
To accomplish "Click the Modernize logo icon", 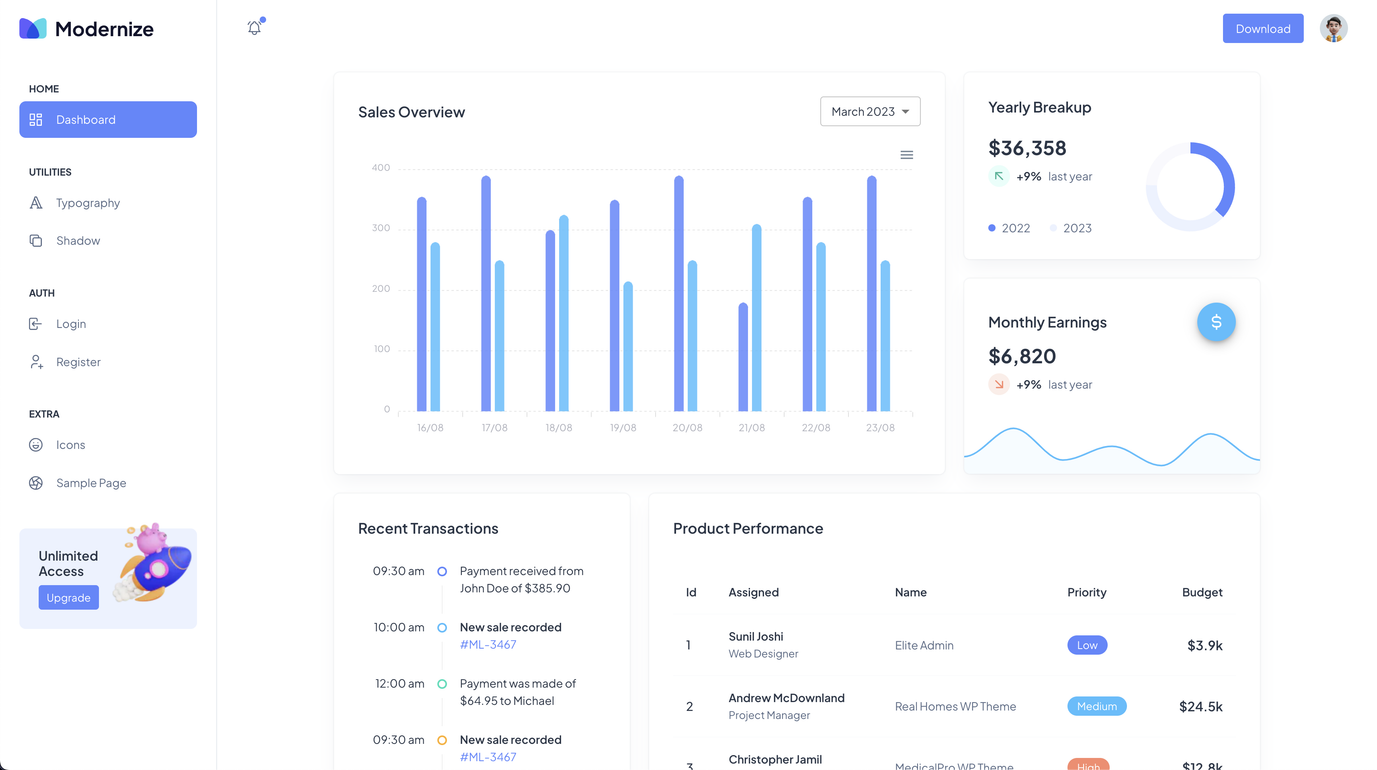I will click(33, 29).
